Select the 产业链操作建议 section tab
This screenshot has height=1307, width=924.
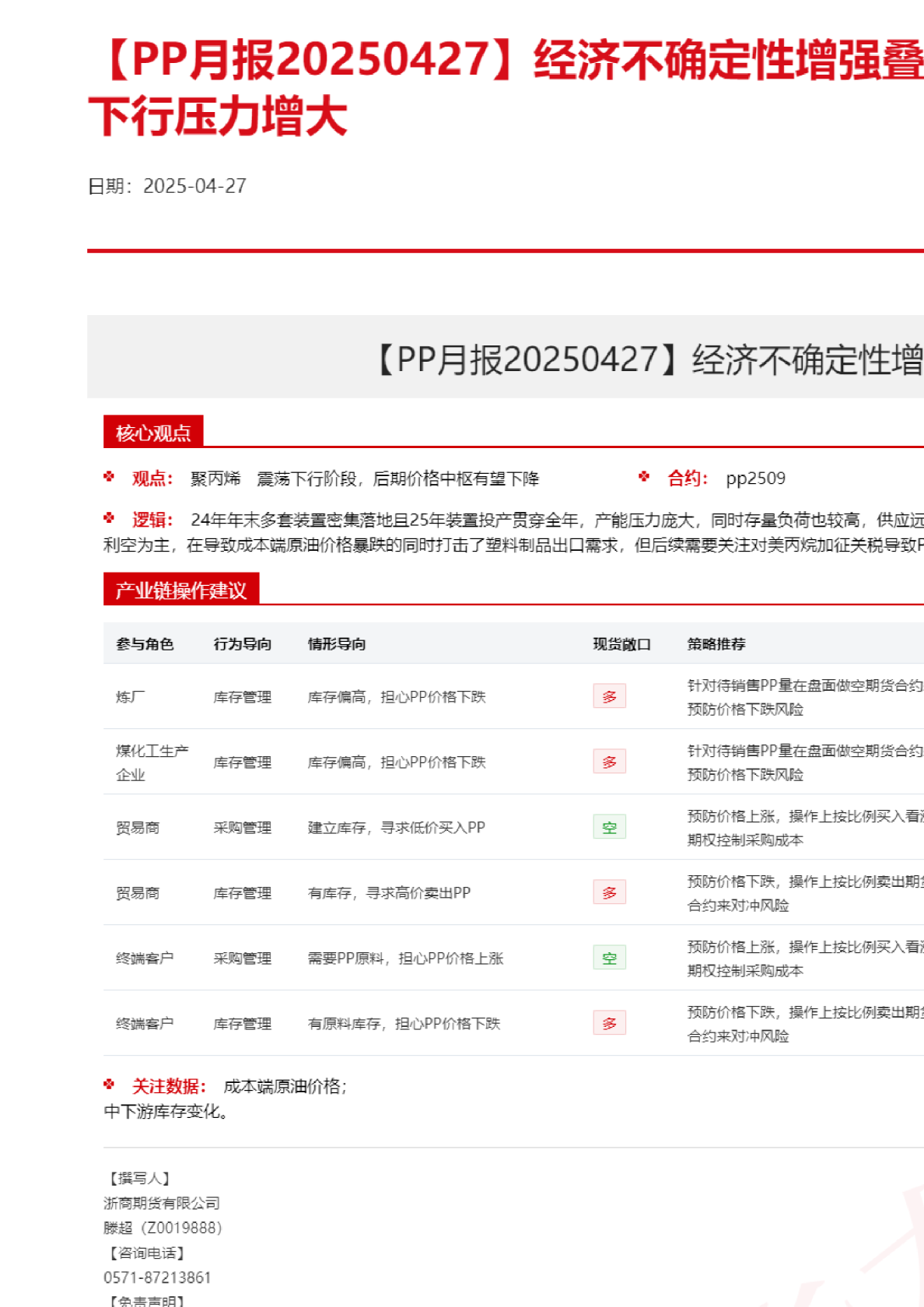[x=180, y=590]
